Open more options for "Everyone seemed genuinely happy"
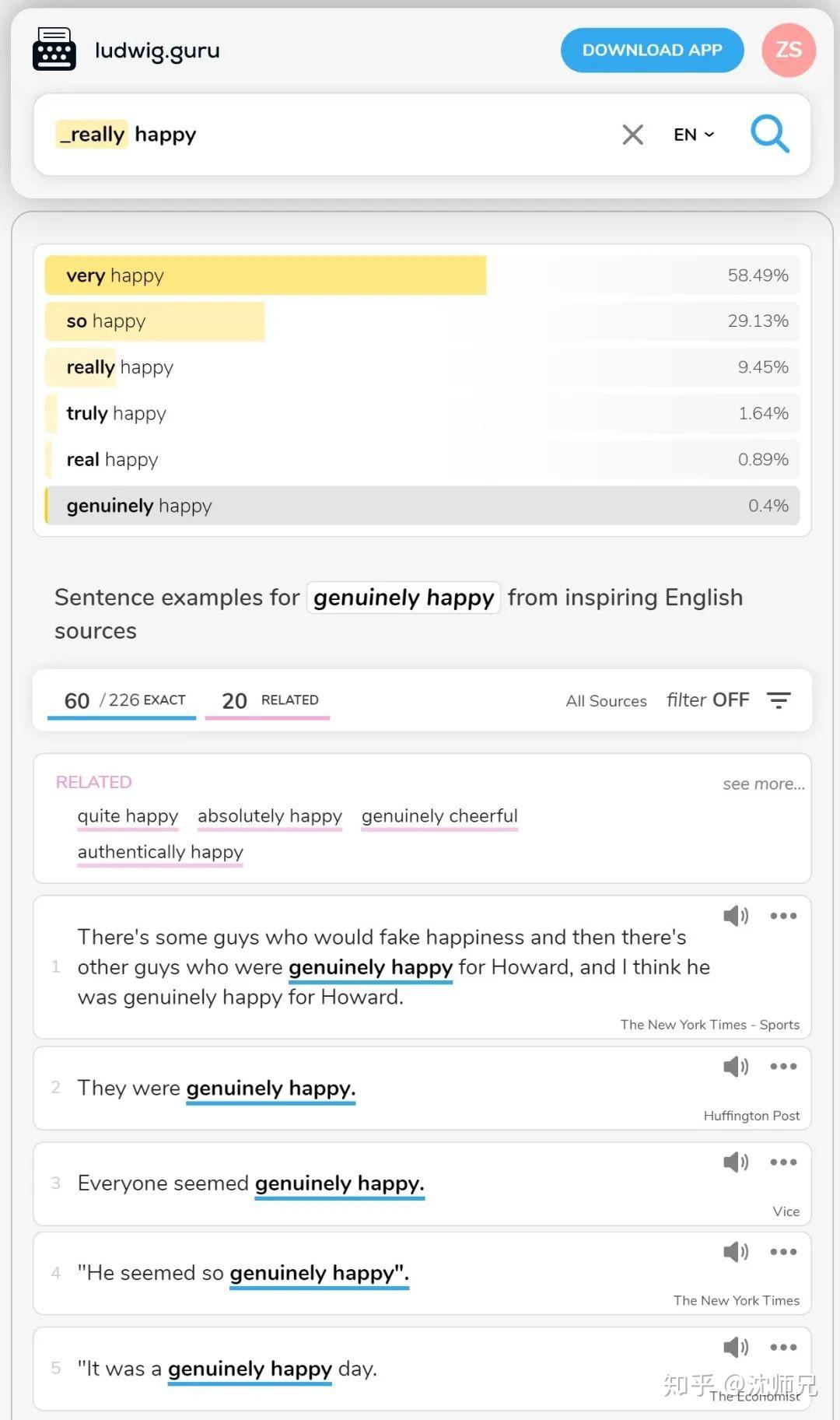Viewport: 840px width, 1420px height. tap(782, 1162)
